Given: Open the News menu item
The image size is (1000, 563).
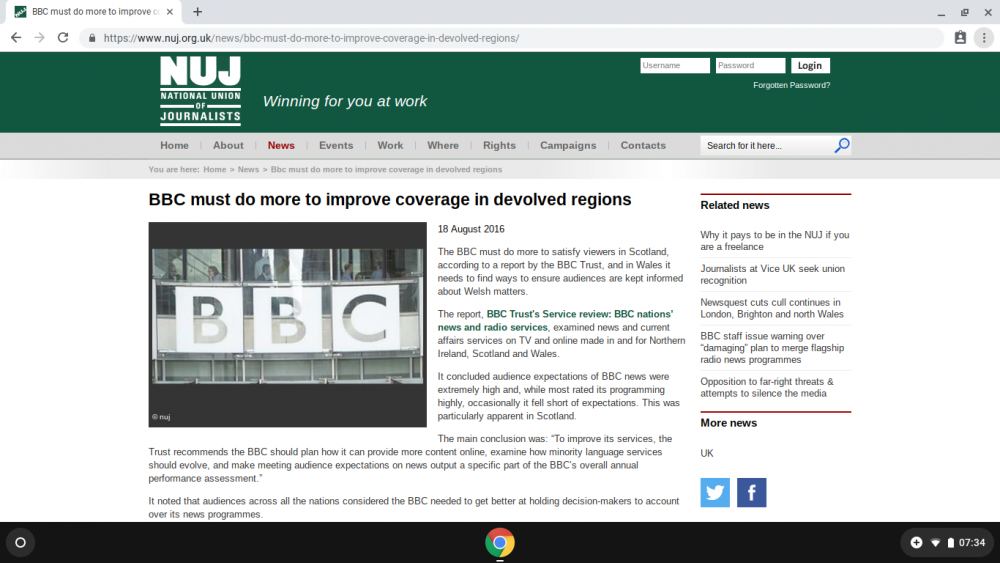Looking at the screenshot, I should tap(281, 145).
